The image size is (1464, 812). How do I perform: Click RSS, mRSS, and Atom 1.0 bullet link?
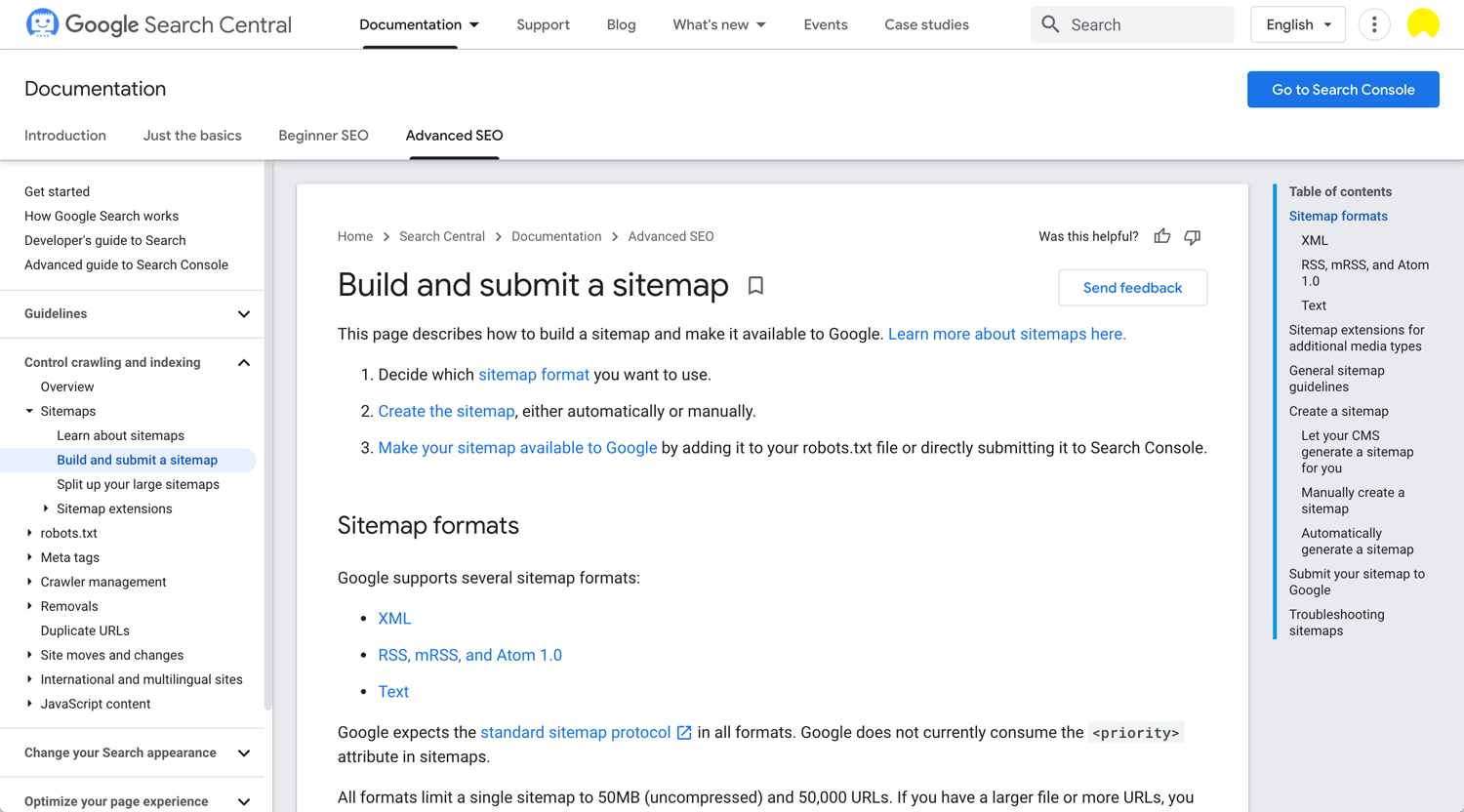[x=469, y=655]
